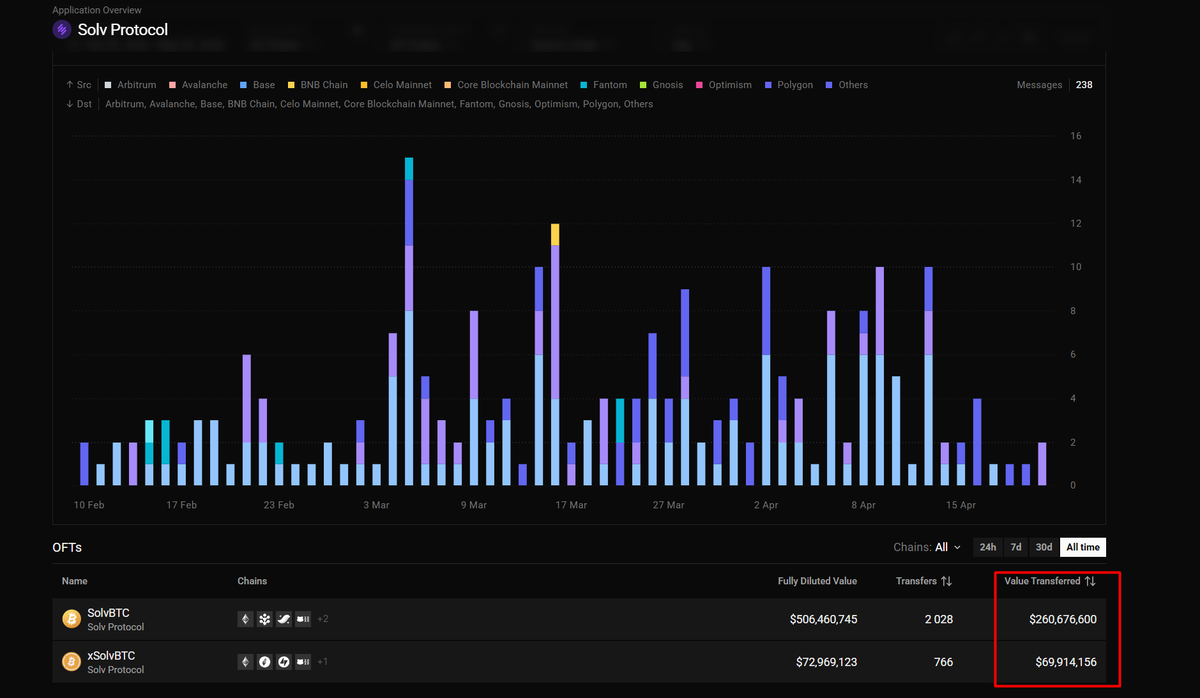Toggle the Celo Mainnet series in the legend
The image size is (1200, 698).
click(x=396, y=85)
